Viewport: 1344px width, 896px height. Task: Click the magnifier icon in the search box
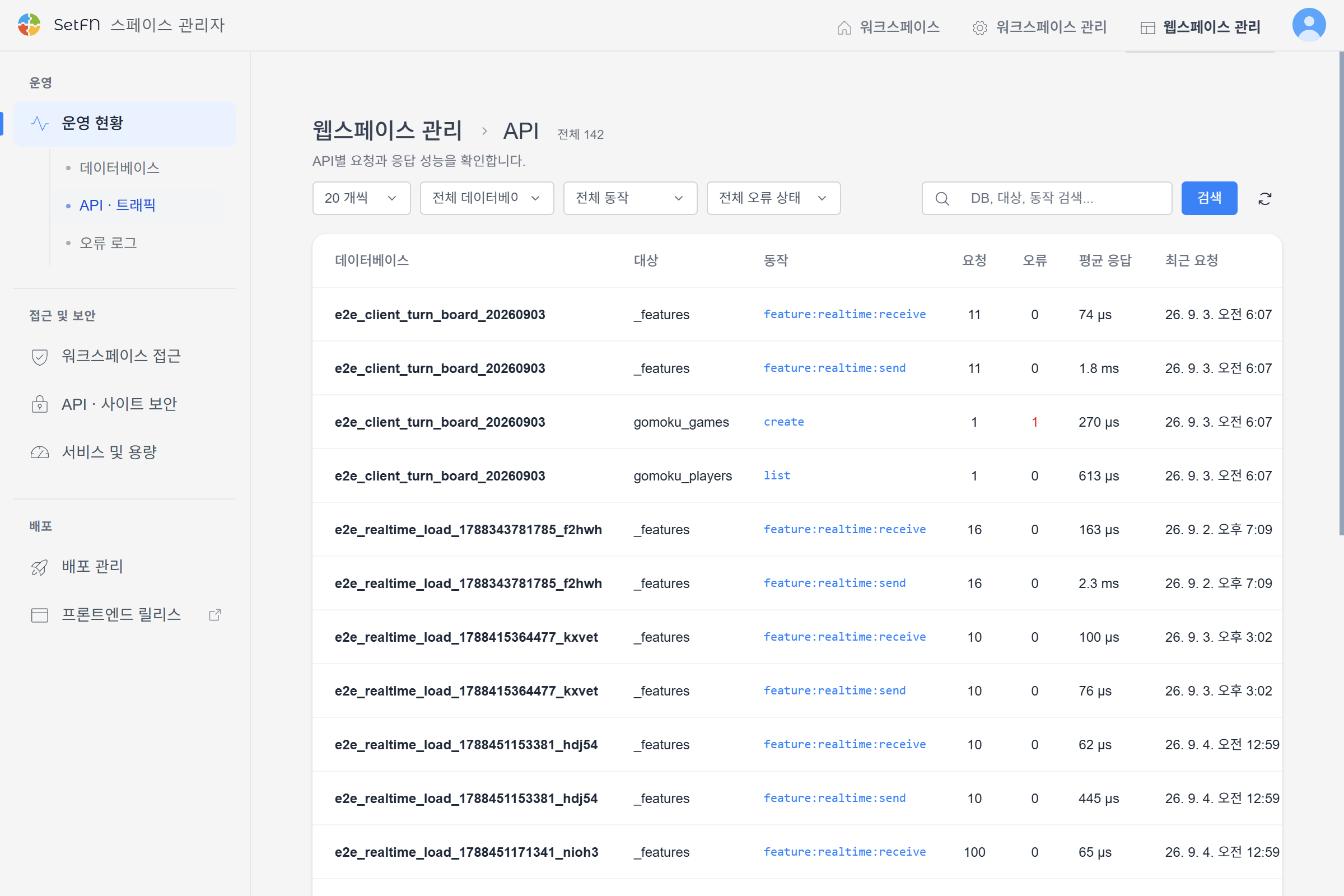pyautogui.click(x=942, y=199)
